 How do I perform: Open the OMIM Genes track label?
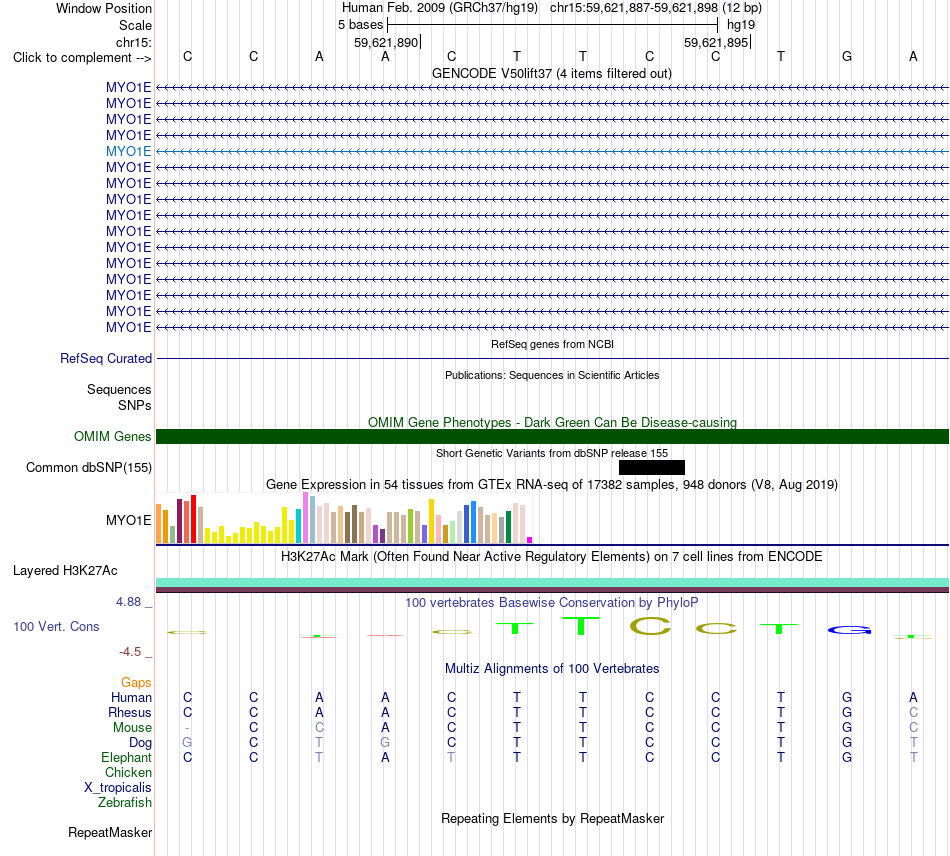[113, 436]
